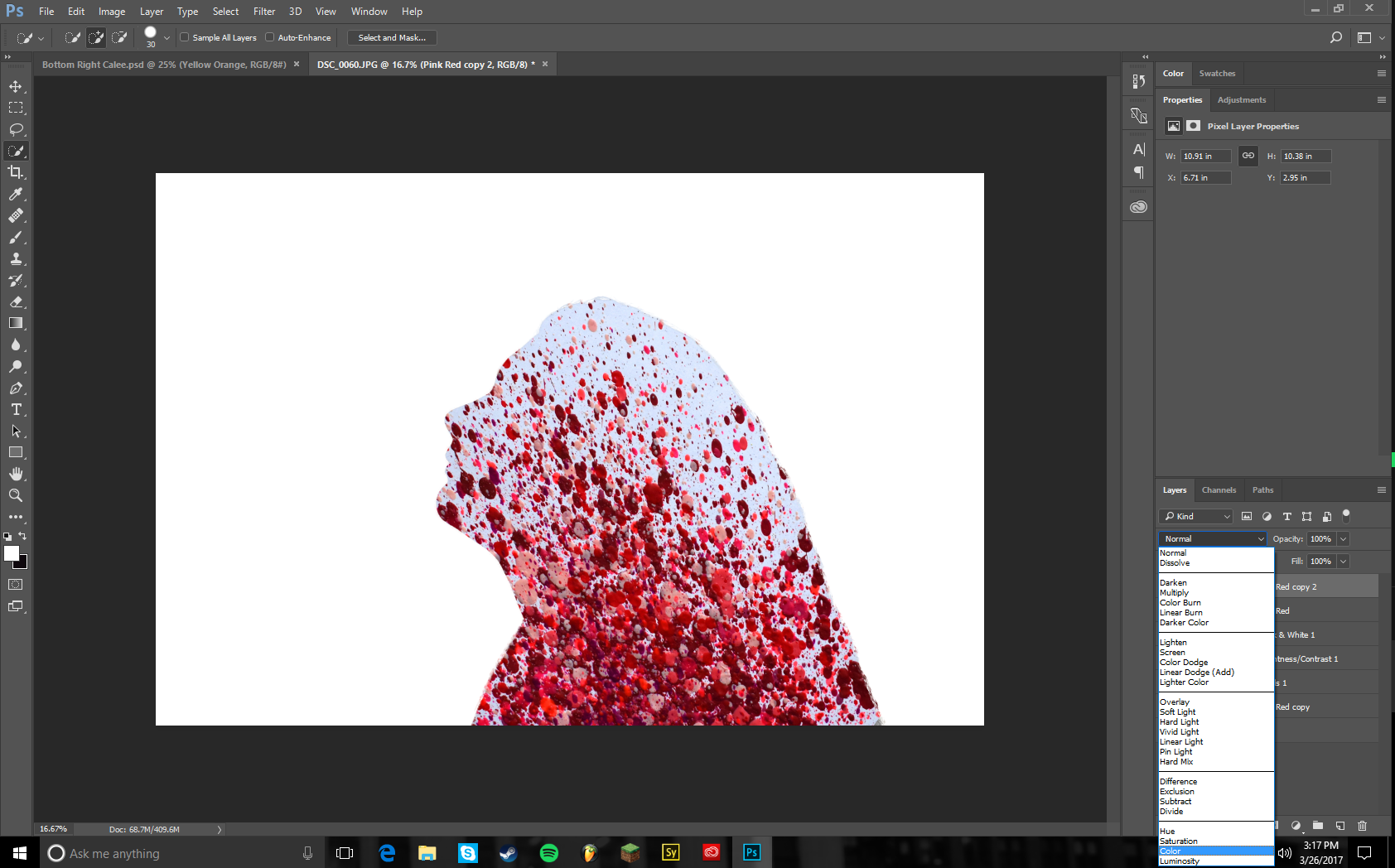Click the background color swatch
This screenshot has width=1395, height=868.
click(x=23, y=564)
